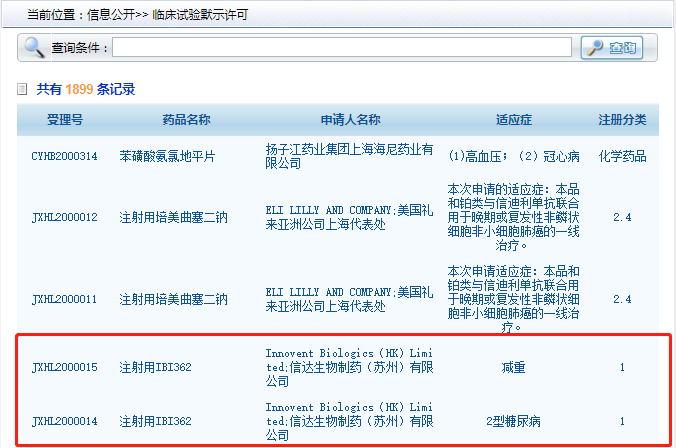Click the 受理号 column header

pos(65,120)
